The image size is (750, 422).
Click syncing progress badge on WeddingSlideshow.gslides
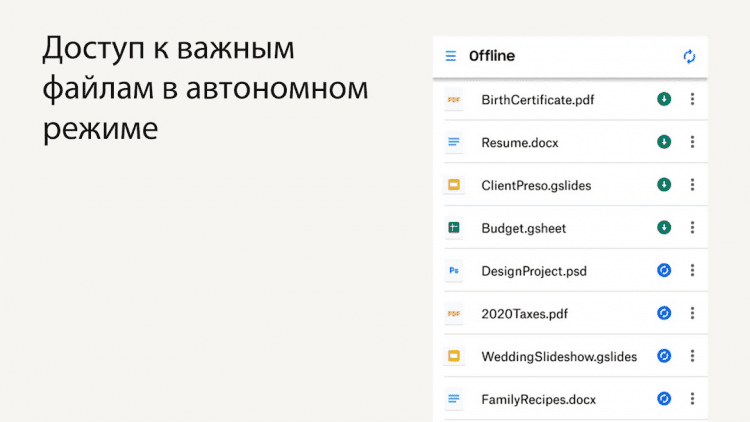[x=663, y=356]
